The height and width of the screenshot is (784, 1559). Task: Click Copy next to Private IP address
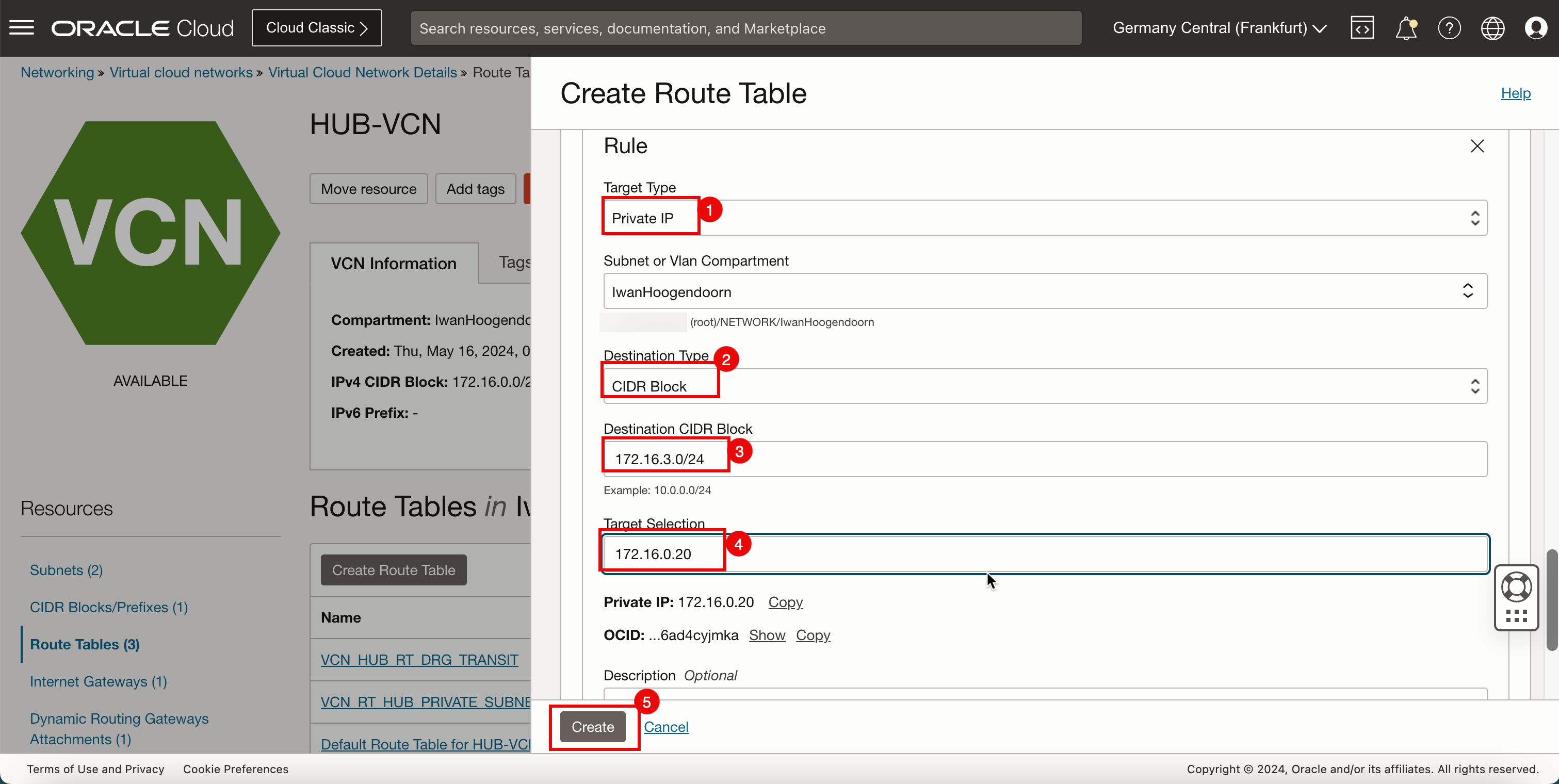click(x=785, y=602)
